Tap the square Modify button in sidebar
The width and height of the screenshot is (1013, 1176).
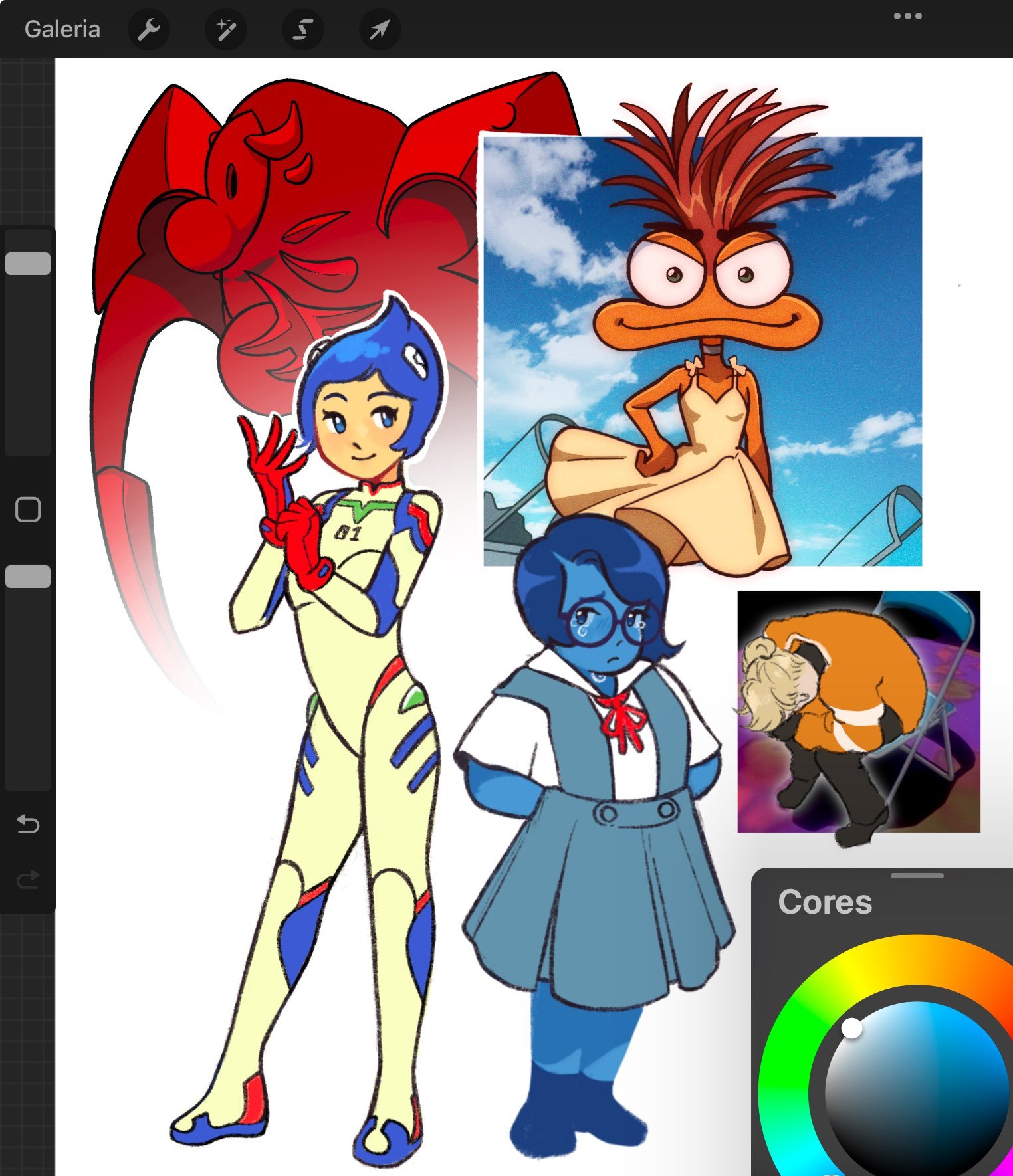(28, 510)
